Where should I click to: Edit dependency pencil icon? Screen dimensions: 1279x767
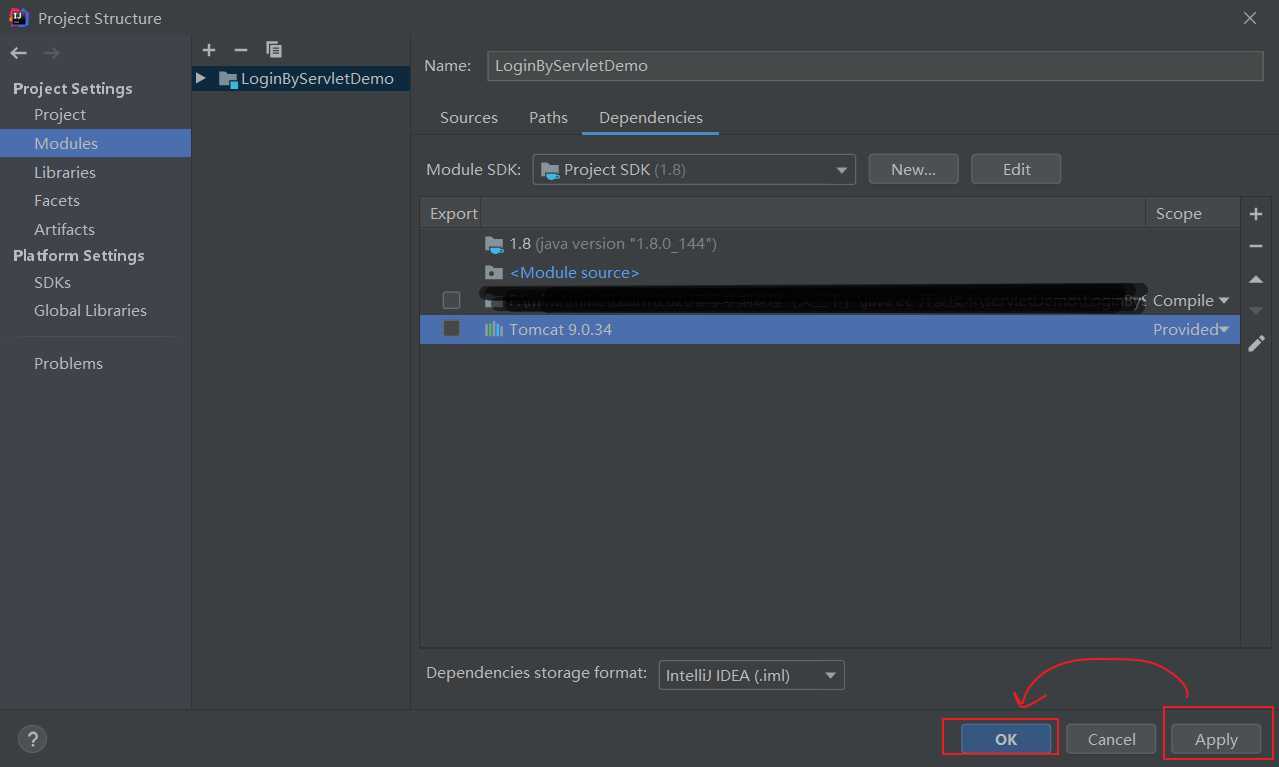tap(1257, 343)
